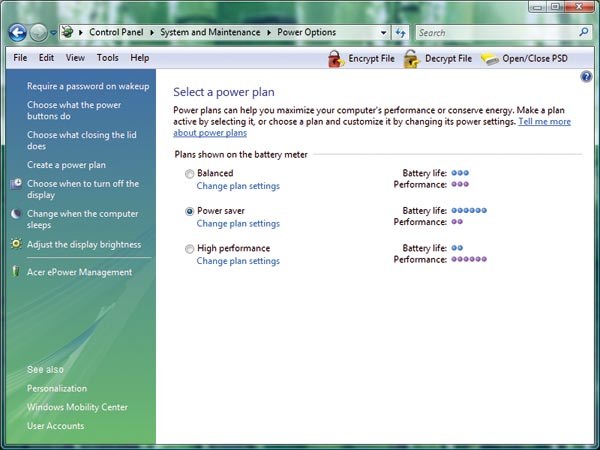Open the Tools menu
Image resolution: width=600 pixels, height=450 pixels.
click(x=107, y=58)
